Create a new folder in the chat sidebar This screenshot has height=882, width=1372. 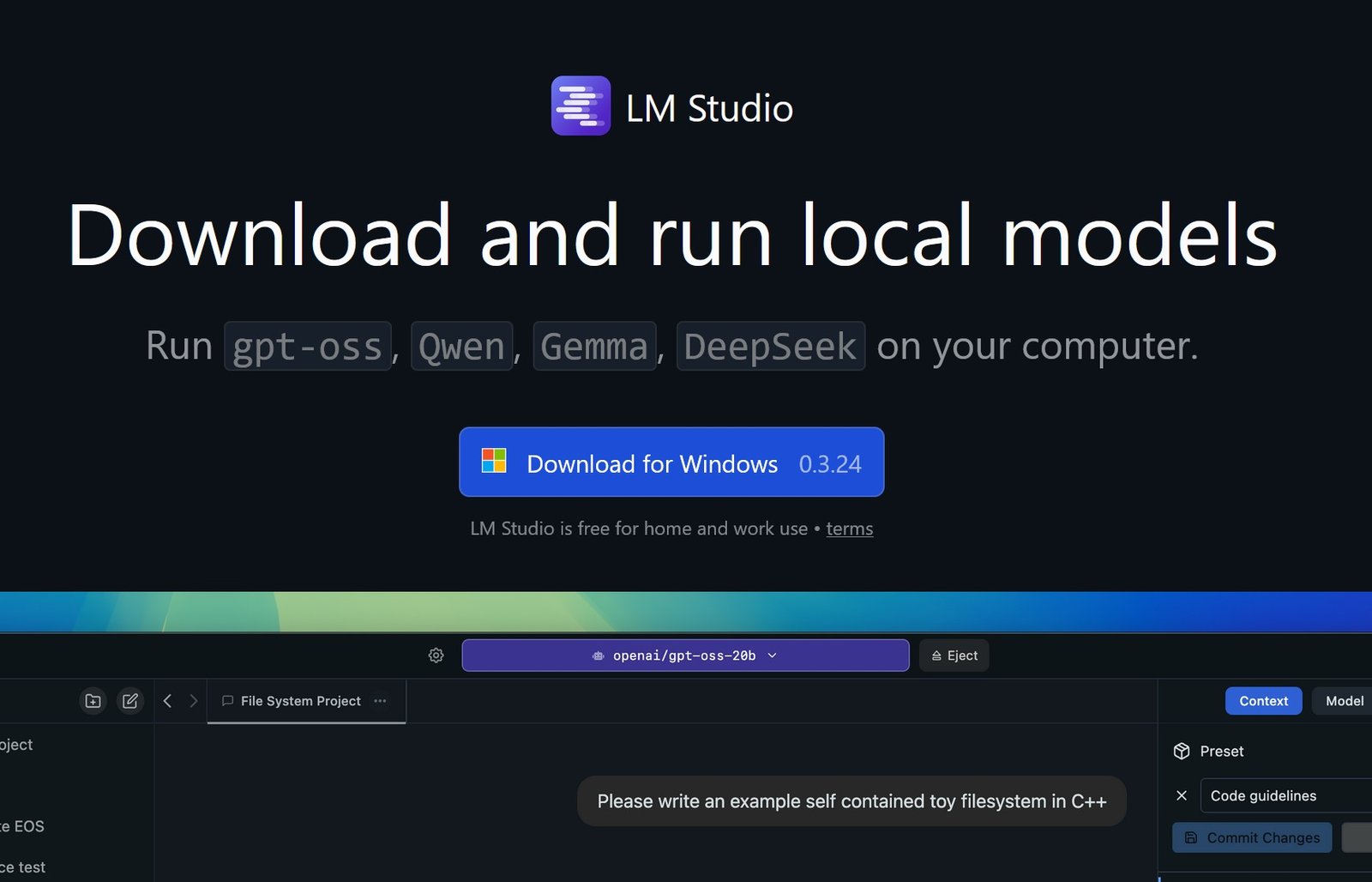pyautogui.click(x=93, y=701)
